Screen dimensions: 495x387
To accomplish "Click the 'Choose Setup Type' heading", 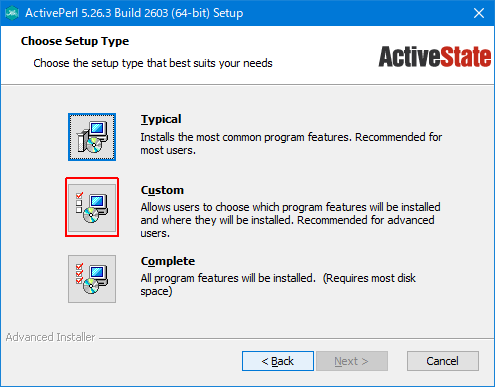I will click(75, 41).
